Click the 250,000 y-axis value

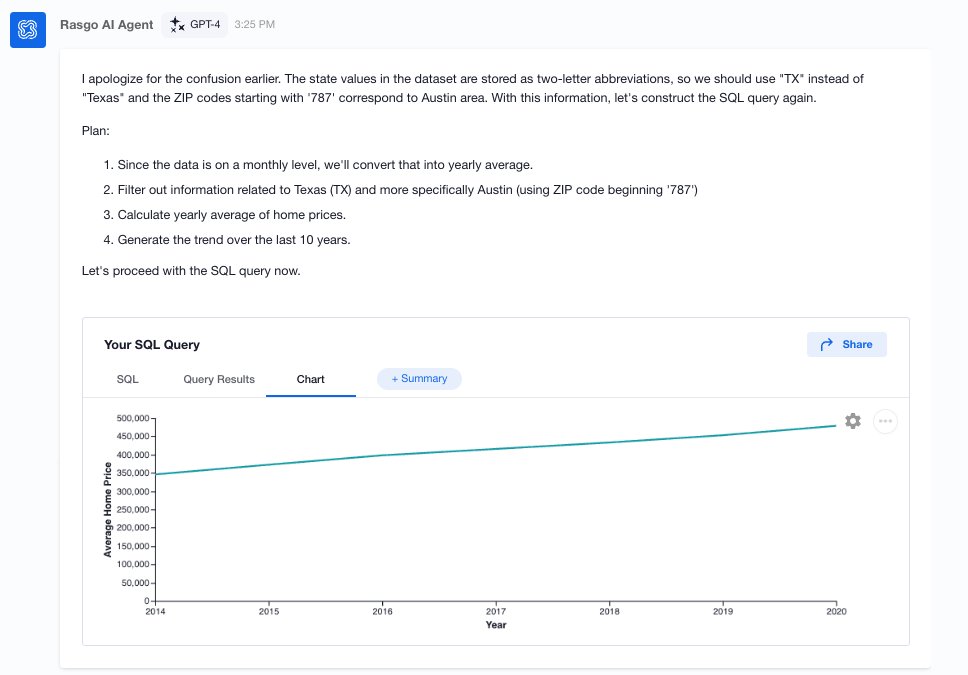(x=133, y=509)
